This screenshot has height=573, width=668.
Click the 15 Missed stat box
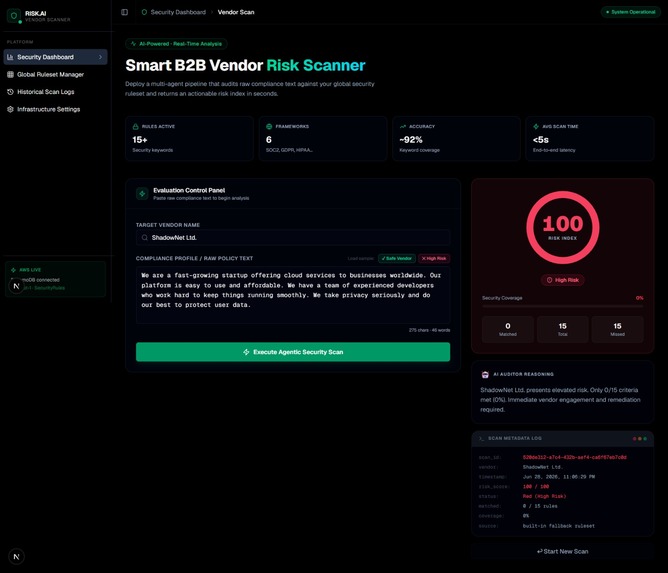(617, 329)
